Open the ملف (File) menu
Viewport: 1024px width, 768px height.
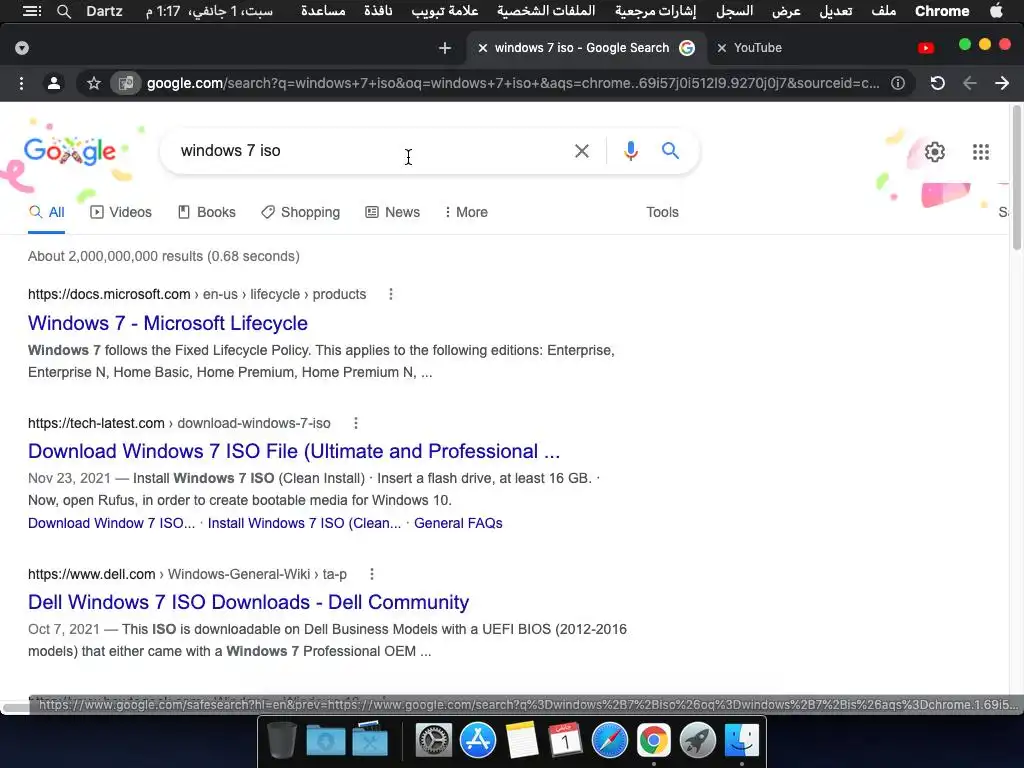[884, 11]
